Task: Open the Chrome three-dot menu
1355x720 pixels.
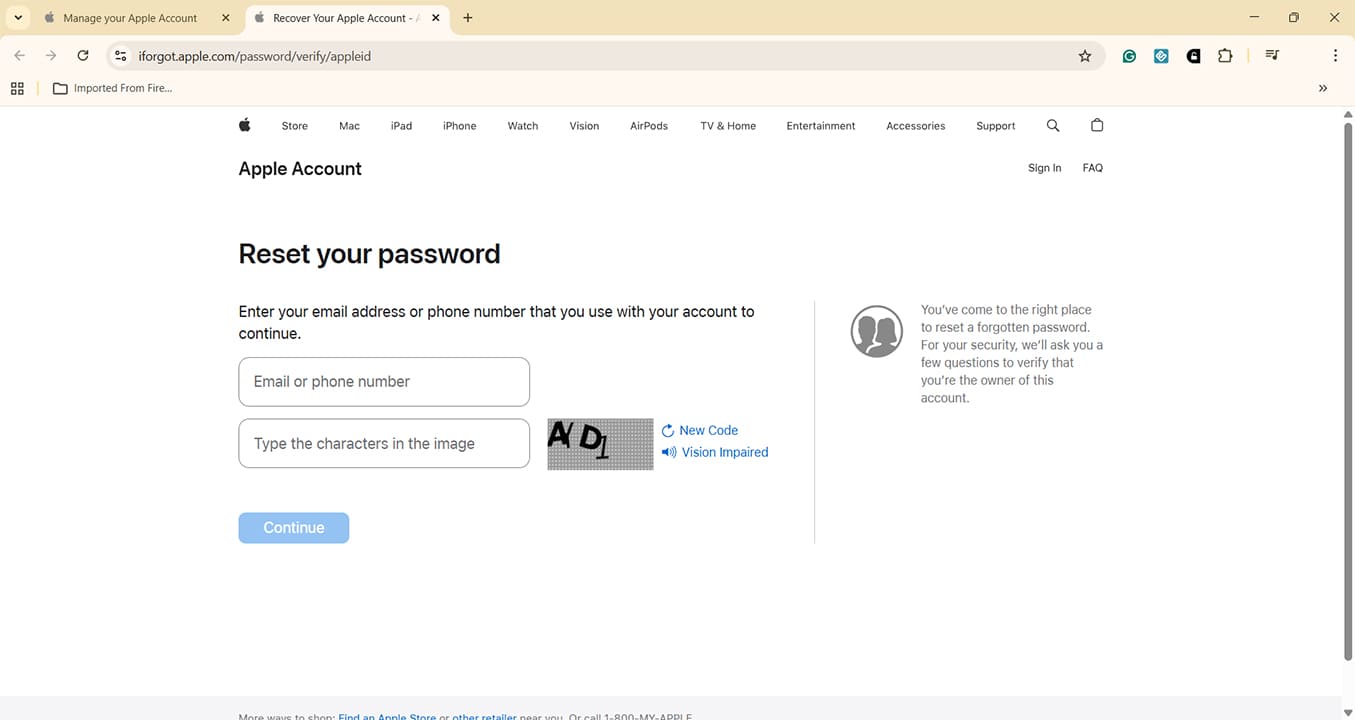Action: coord(1335,56)
